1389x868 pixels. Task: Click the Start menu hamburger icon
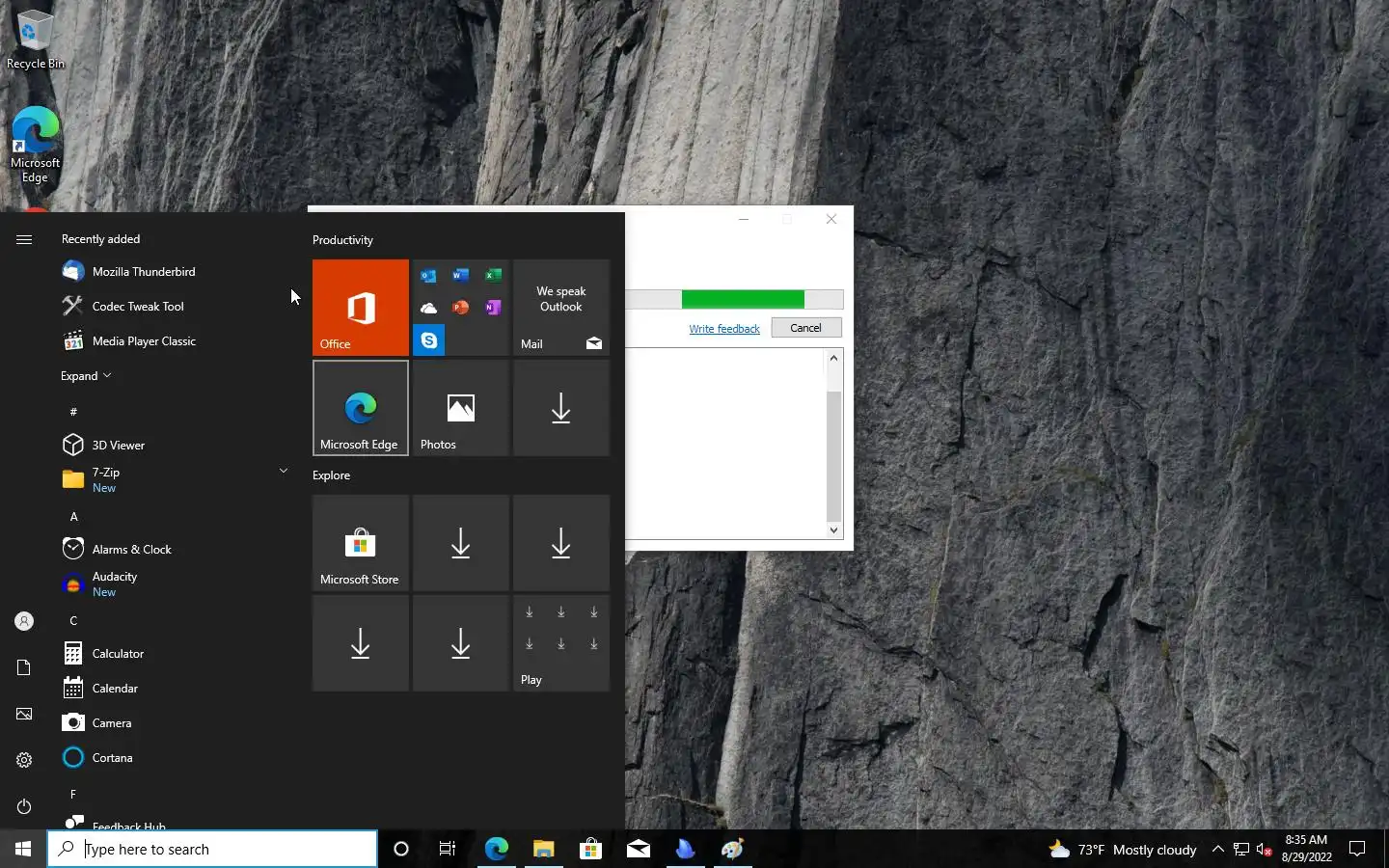24,239
